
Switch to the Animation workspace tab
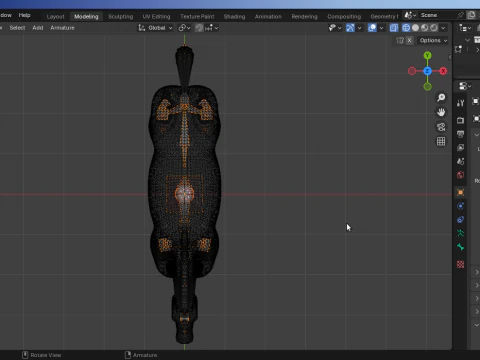tap(268, 16)
